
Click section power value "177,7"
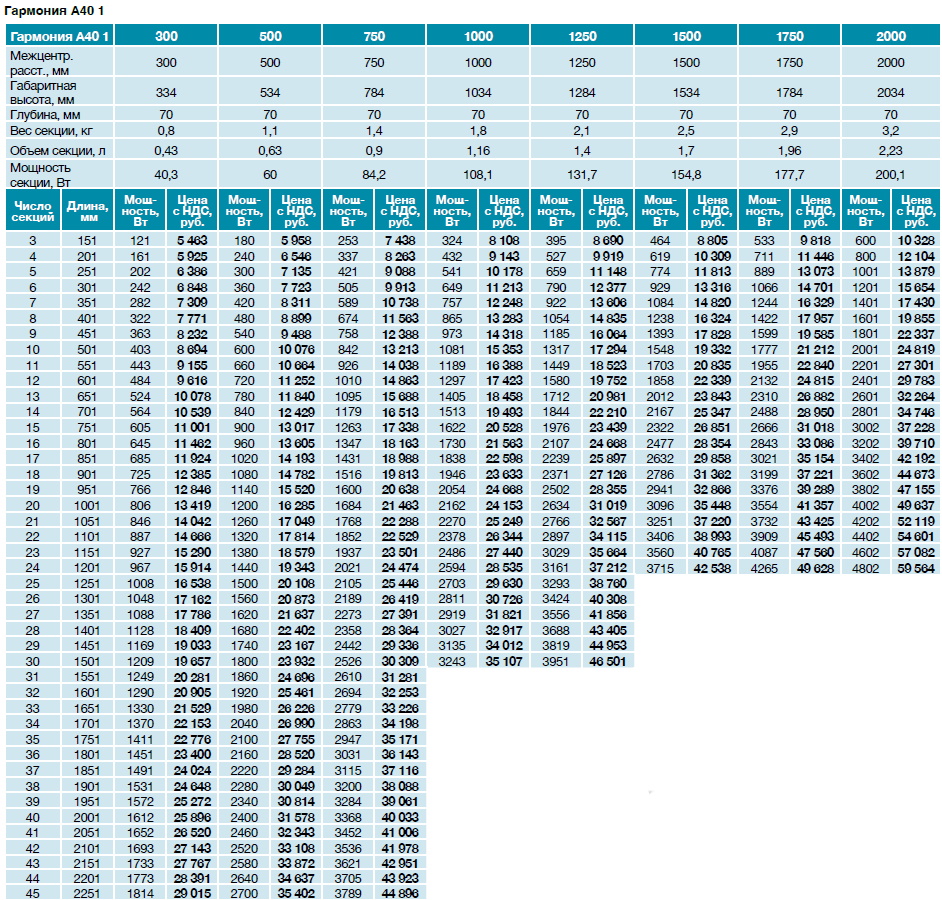coord(789,175)
